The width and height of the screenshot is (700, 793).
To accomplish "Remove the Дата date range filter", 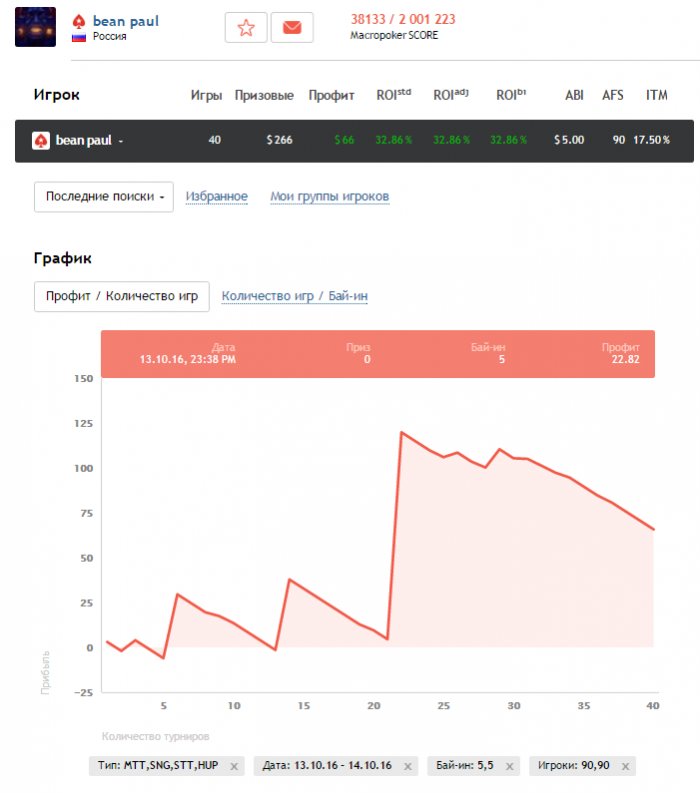I will click(408, 766).
